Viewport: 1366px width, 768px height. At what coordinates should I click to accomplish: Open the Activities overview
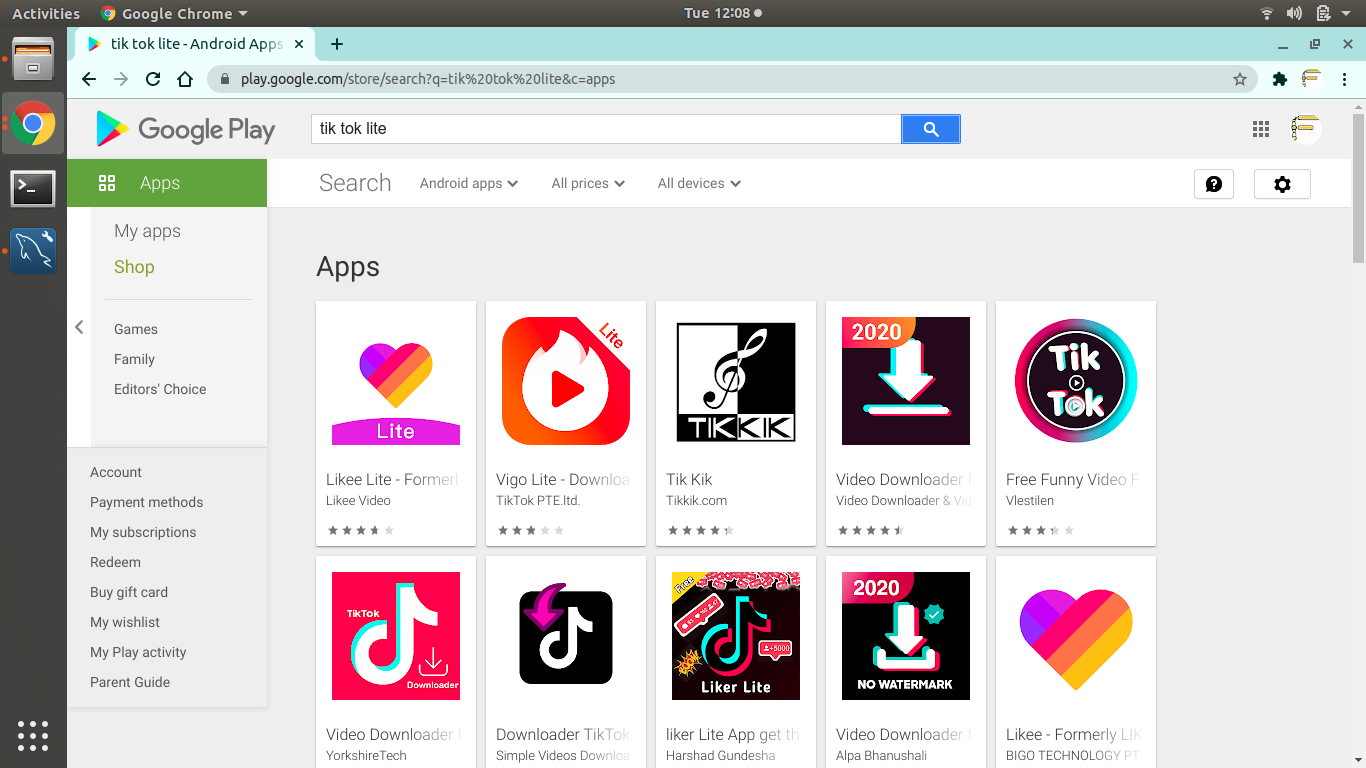pos(46,14)
